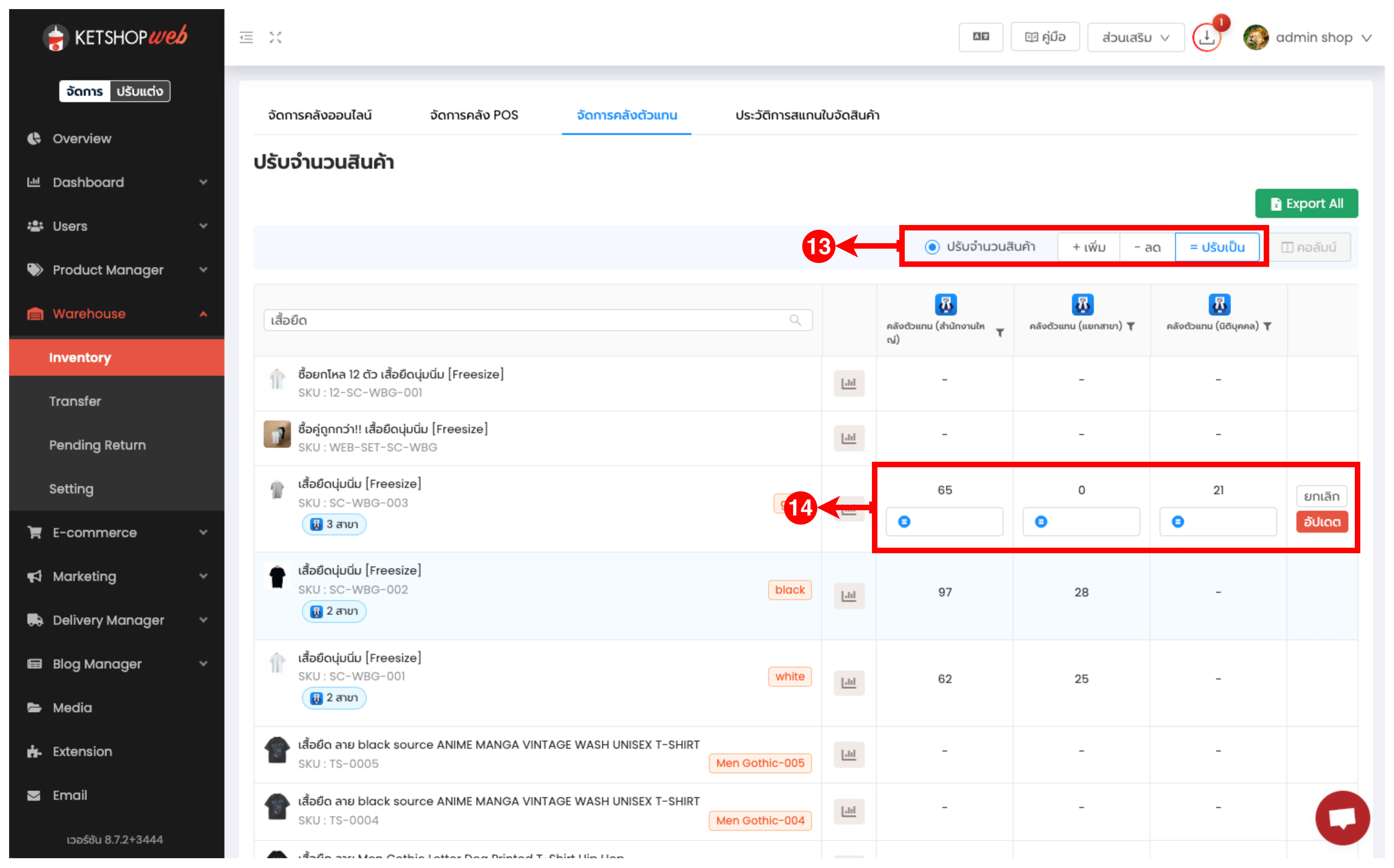Screen dimensions: 1394x868
Task: Click filter icon on นิติบุคคล warehouse column
Action: (1267, 326)
